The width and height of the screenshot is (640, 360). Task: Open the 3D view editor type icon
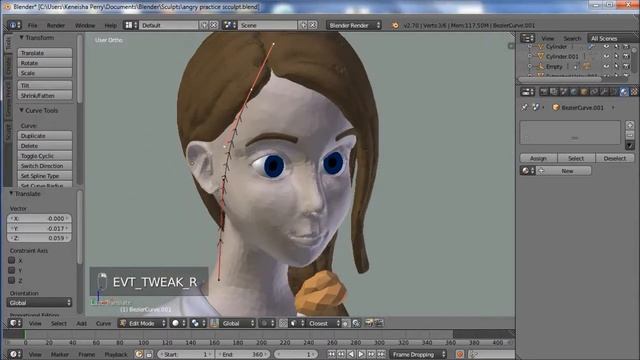coord(15,323)
